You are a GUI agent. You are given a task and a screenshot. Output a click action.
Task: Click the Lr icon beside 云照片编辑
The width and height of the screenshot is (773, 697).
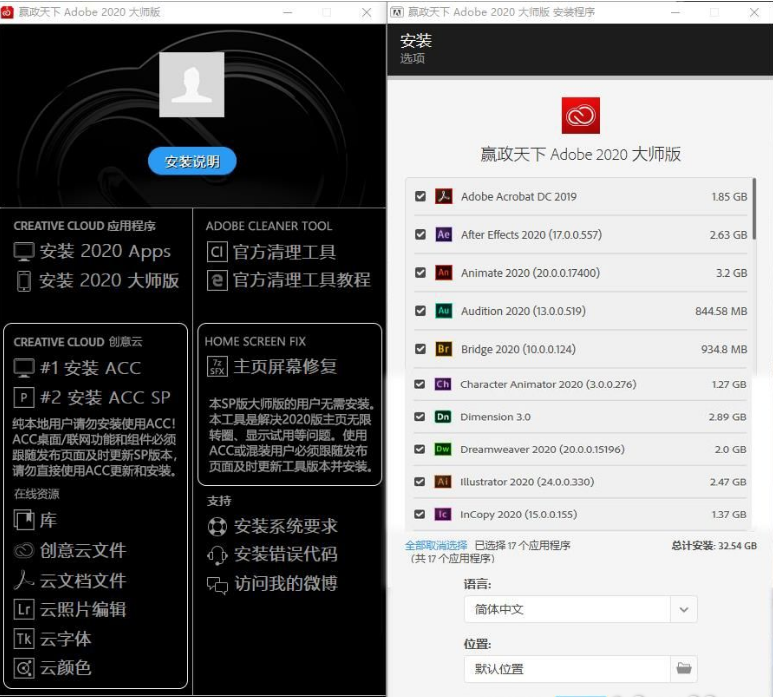pos(24,610)
